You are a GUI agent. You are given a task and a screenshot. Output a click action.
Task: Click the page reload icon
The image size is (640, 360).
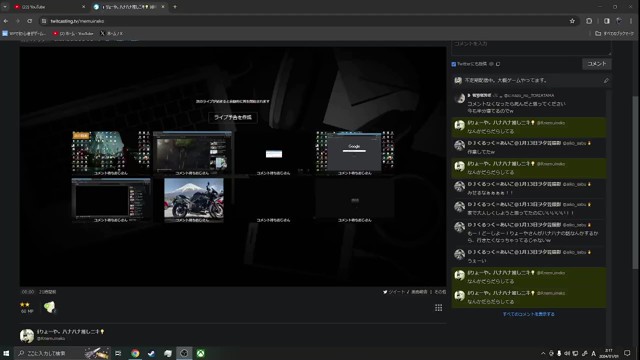pyautogui.click(x=29, y=21)
